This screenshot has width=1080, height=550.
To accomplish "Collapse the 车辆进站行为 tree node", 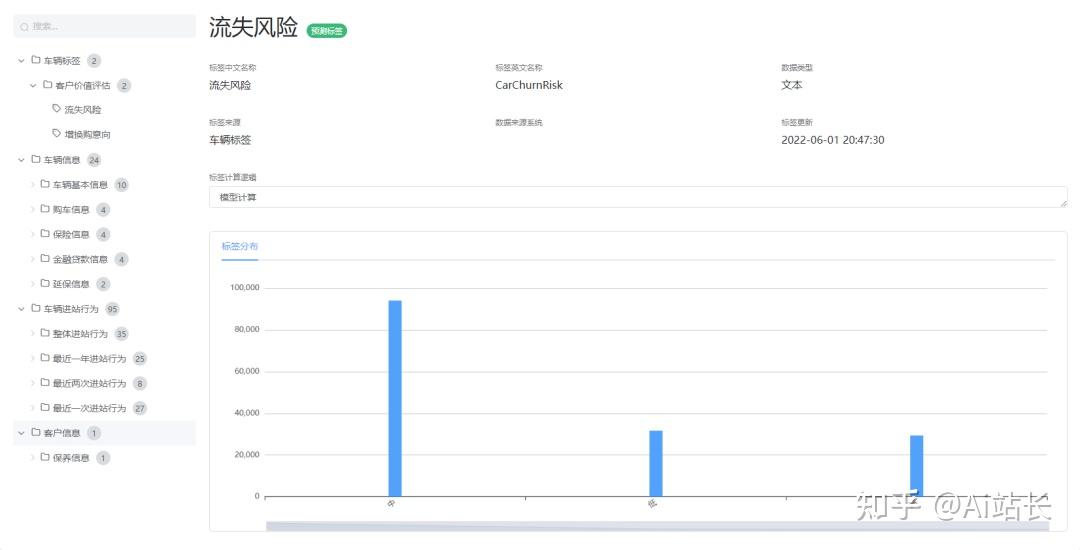I will 21,309.
